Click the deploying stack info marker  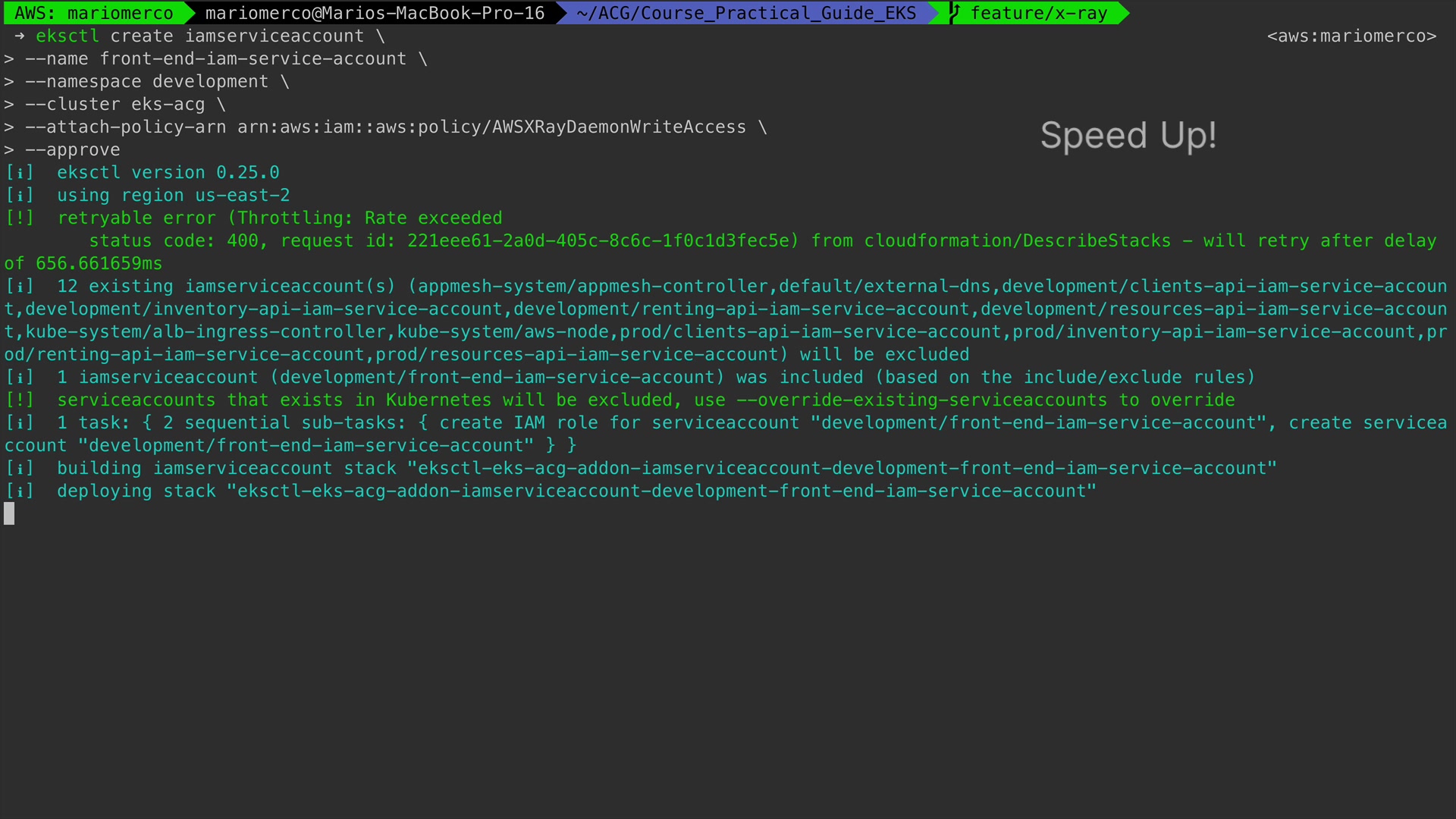[x=20, y=491]
